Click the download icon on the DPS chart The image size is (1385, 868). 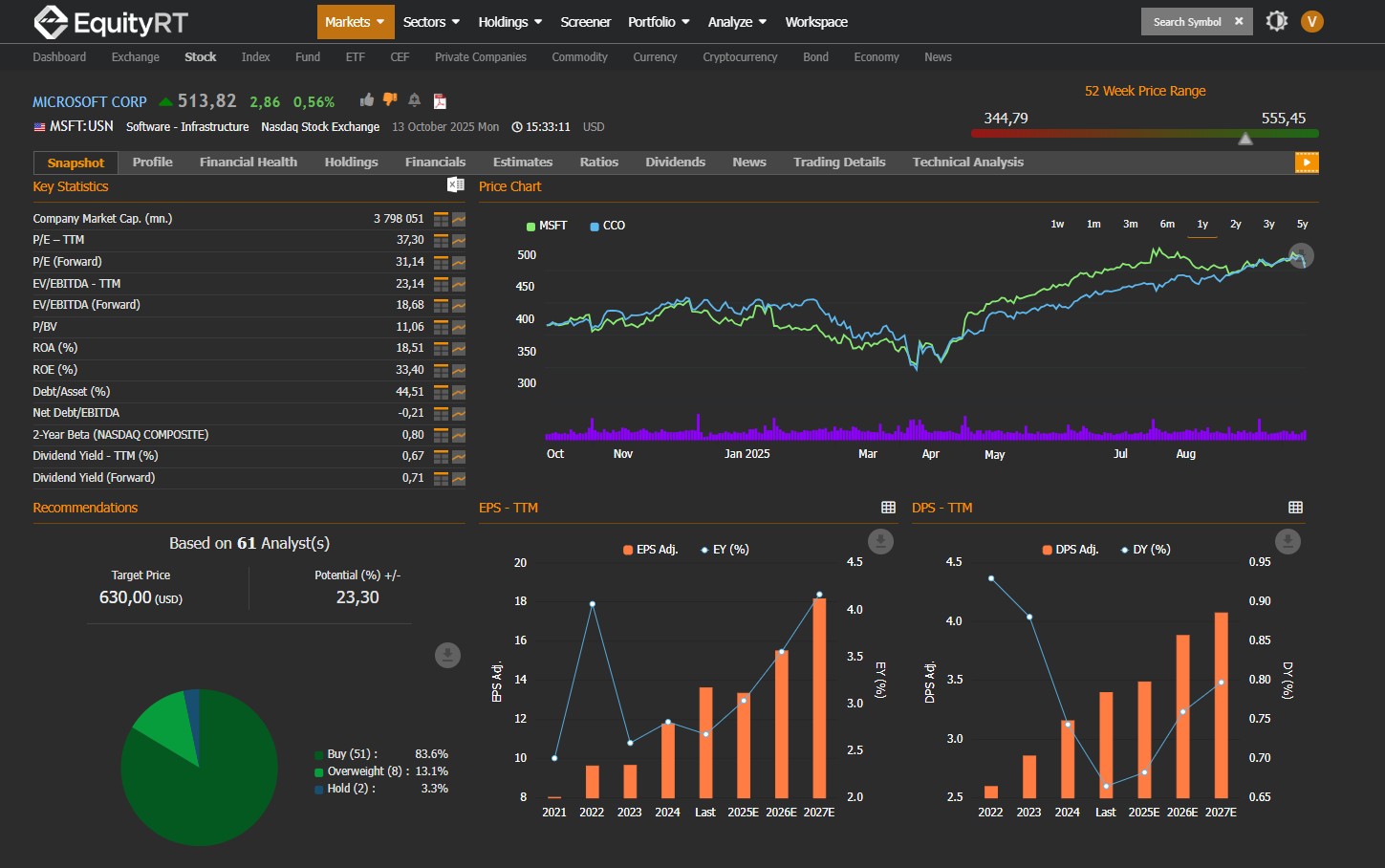(x=1287, y=541)
